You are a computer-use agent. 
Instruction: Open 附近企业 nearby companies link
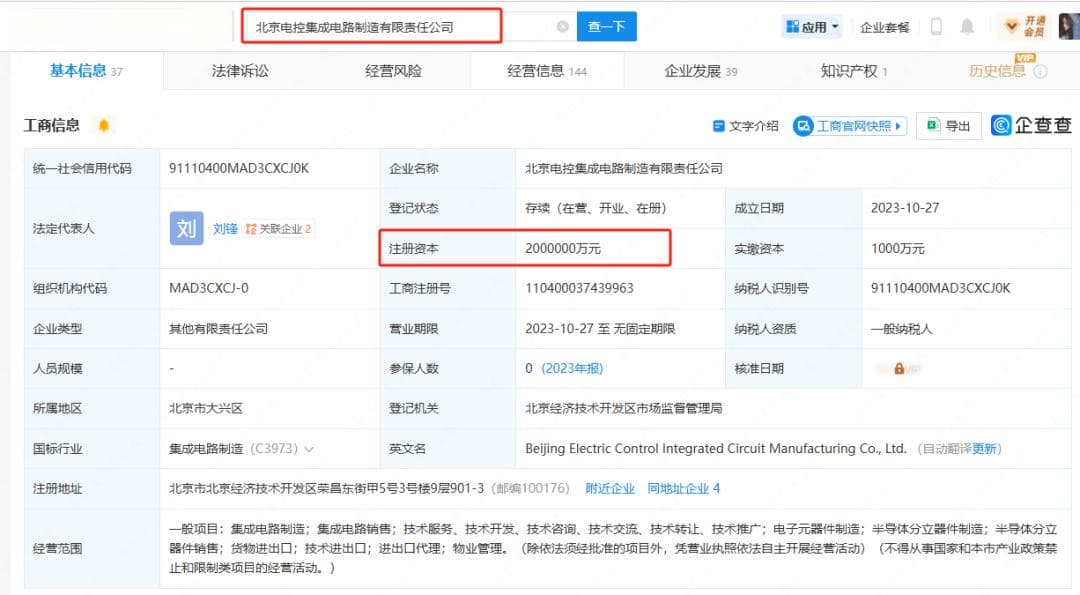[x=610, y=488]
